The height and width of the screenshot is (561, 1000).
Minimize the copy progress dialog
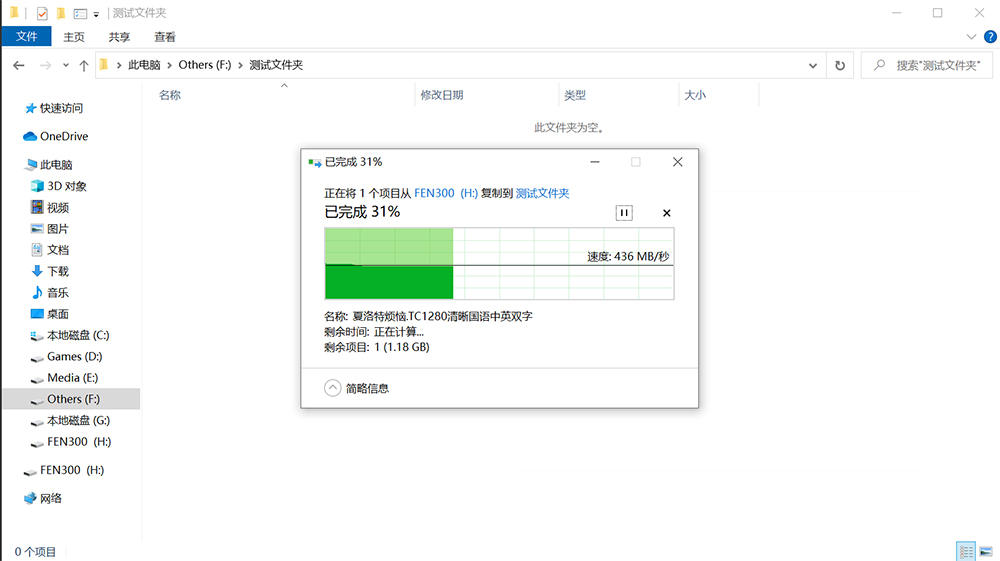[595, 162]
